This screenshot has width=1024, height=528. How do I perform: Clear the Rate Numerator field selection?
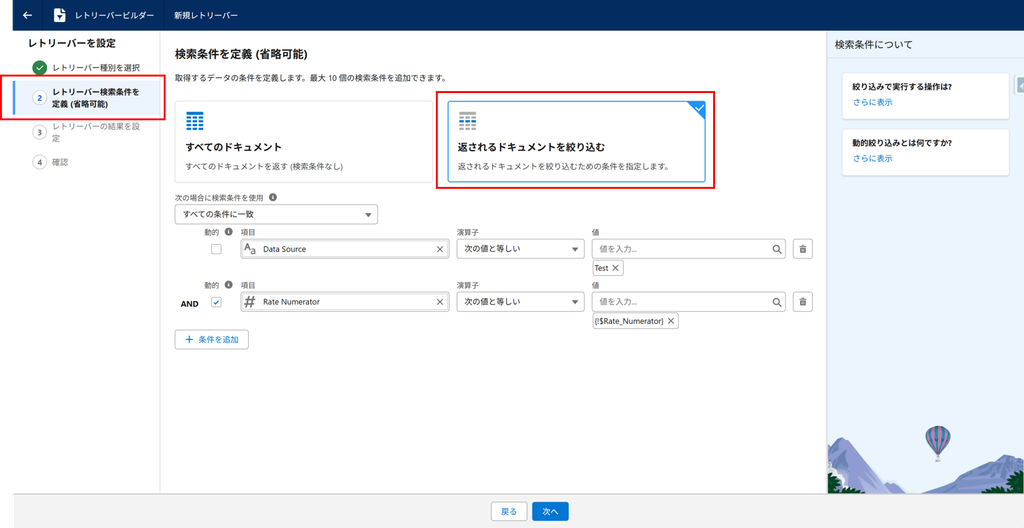[440, 302]
